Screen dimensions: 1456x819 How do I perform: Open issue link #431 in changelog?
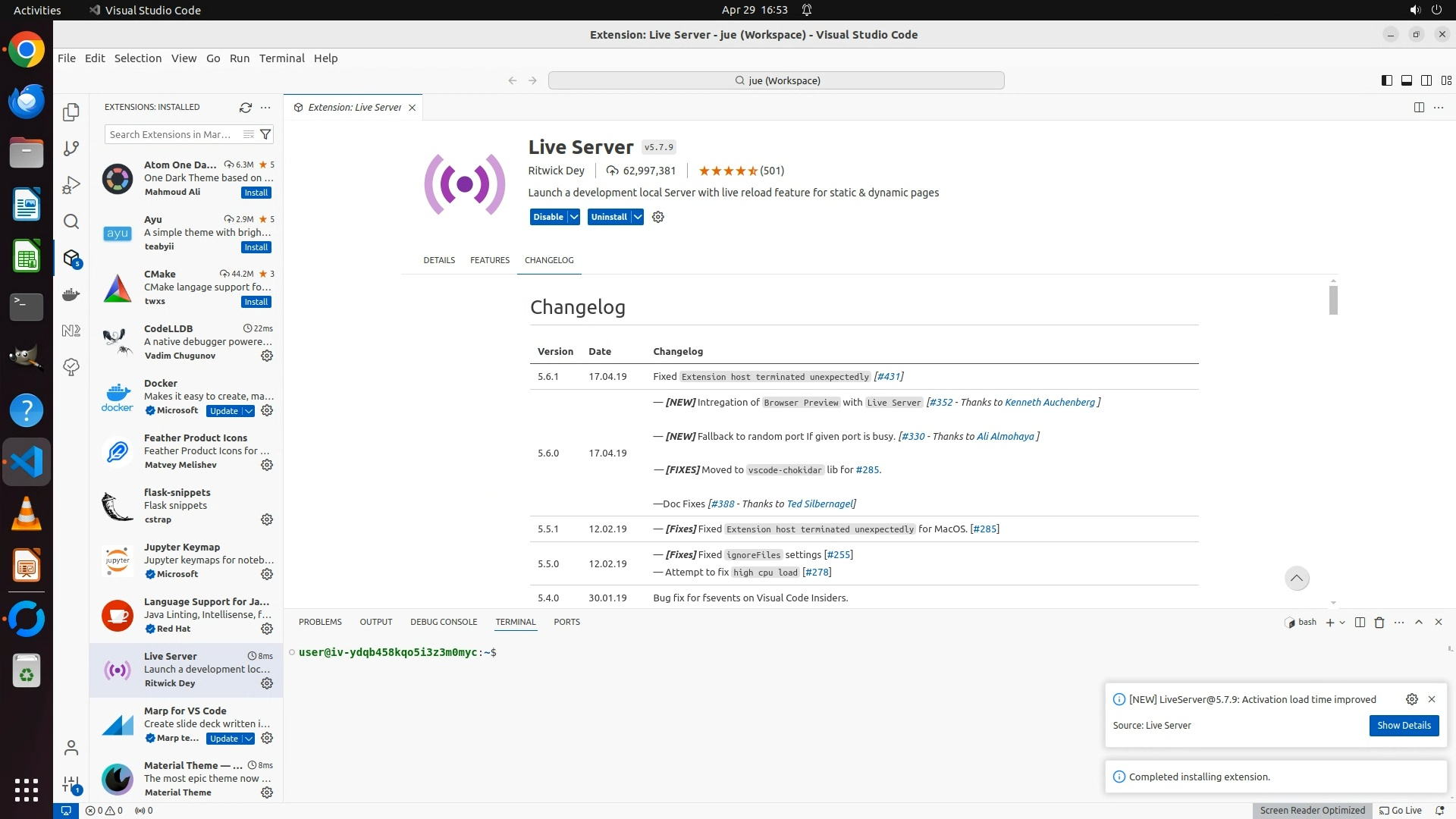coord(889,377)
